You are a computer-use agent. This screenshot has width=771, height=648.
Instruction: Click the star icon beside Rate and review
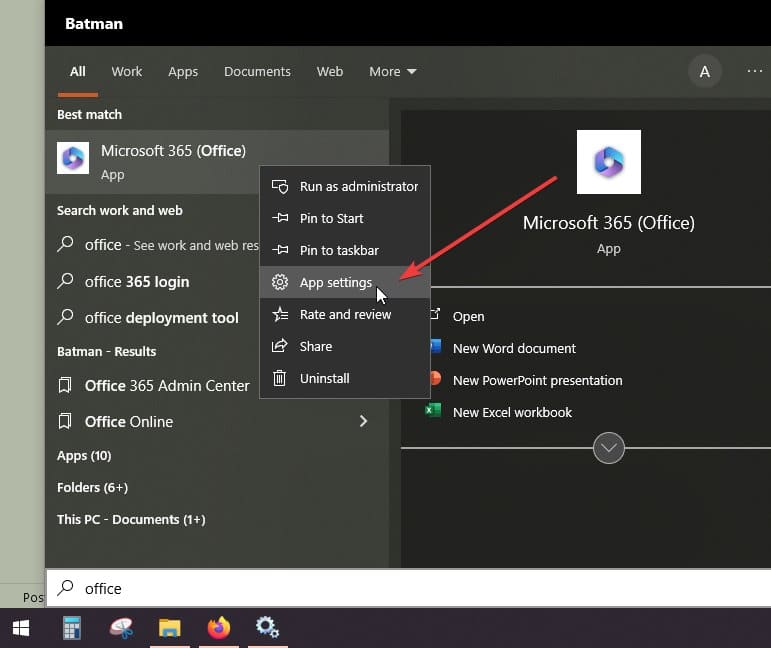click(x=280, y=314)
